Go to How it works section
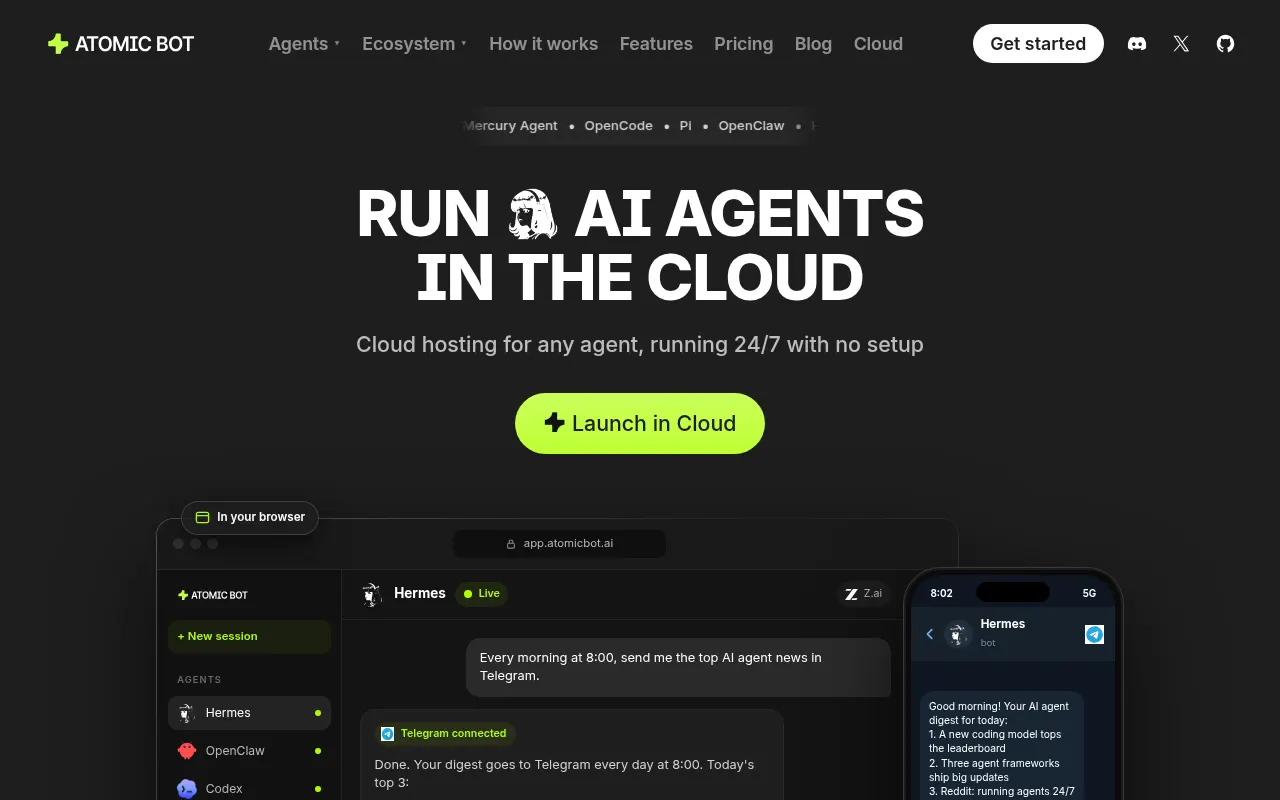This screenshot has height=800, width=1280. [543, 44]
